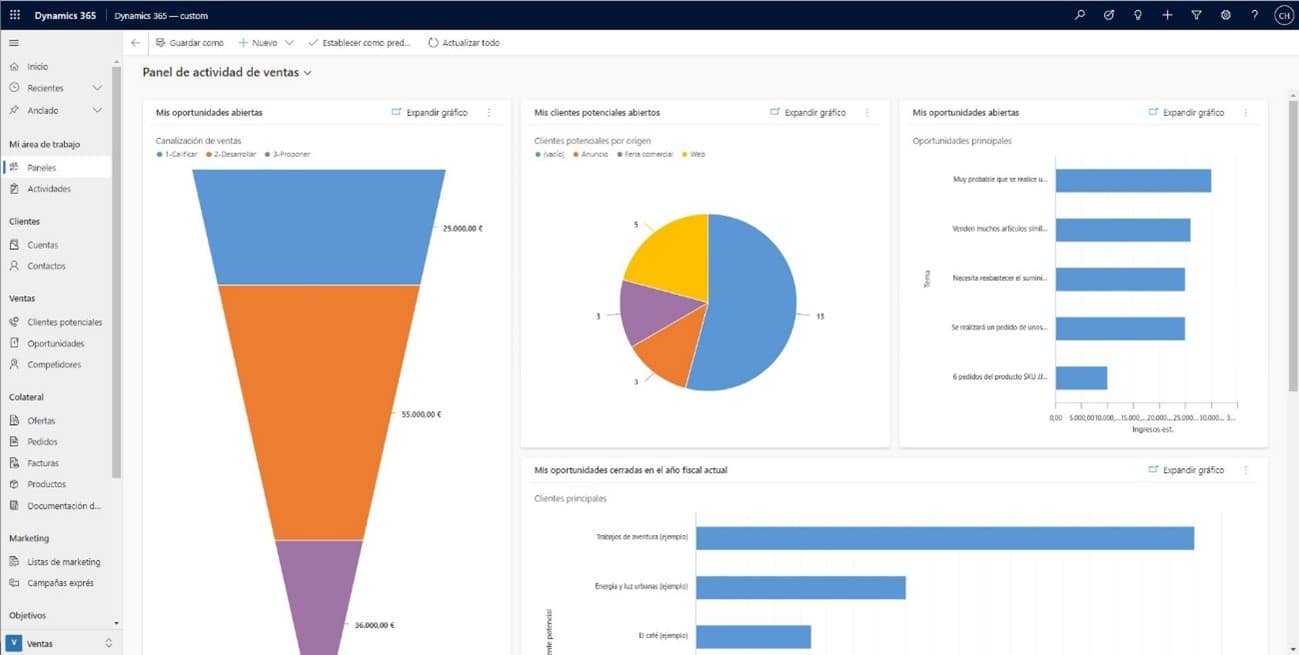Click the blue 25.000,00 € funnel segment

(x=318, y=227)
